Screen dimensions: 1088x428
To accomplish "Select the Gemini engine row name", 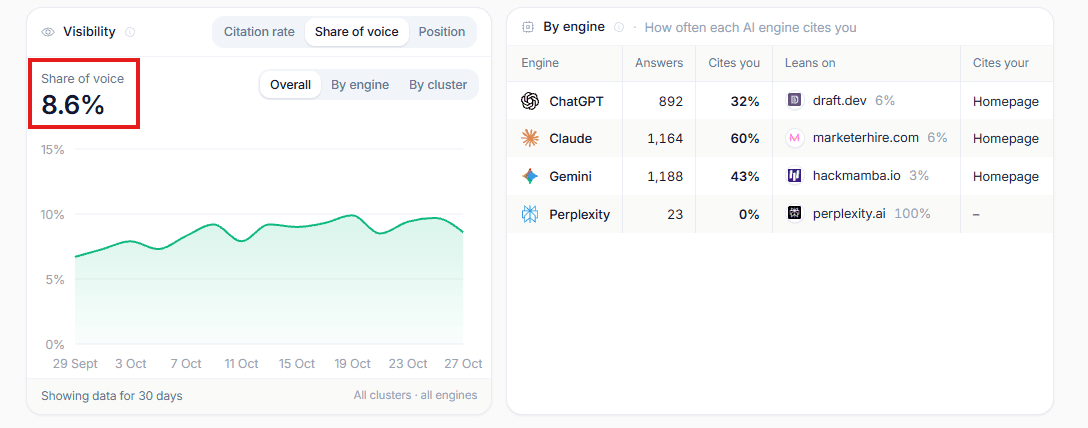I will pyautogui.click(x=570, y=176).
